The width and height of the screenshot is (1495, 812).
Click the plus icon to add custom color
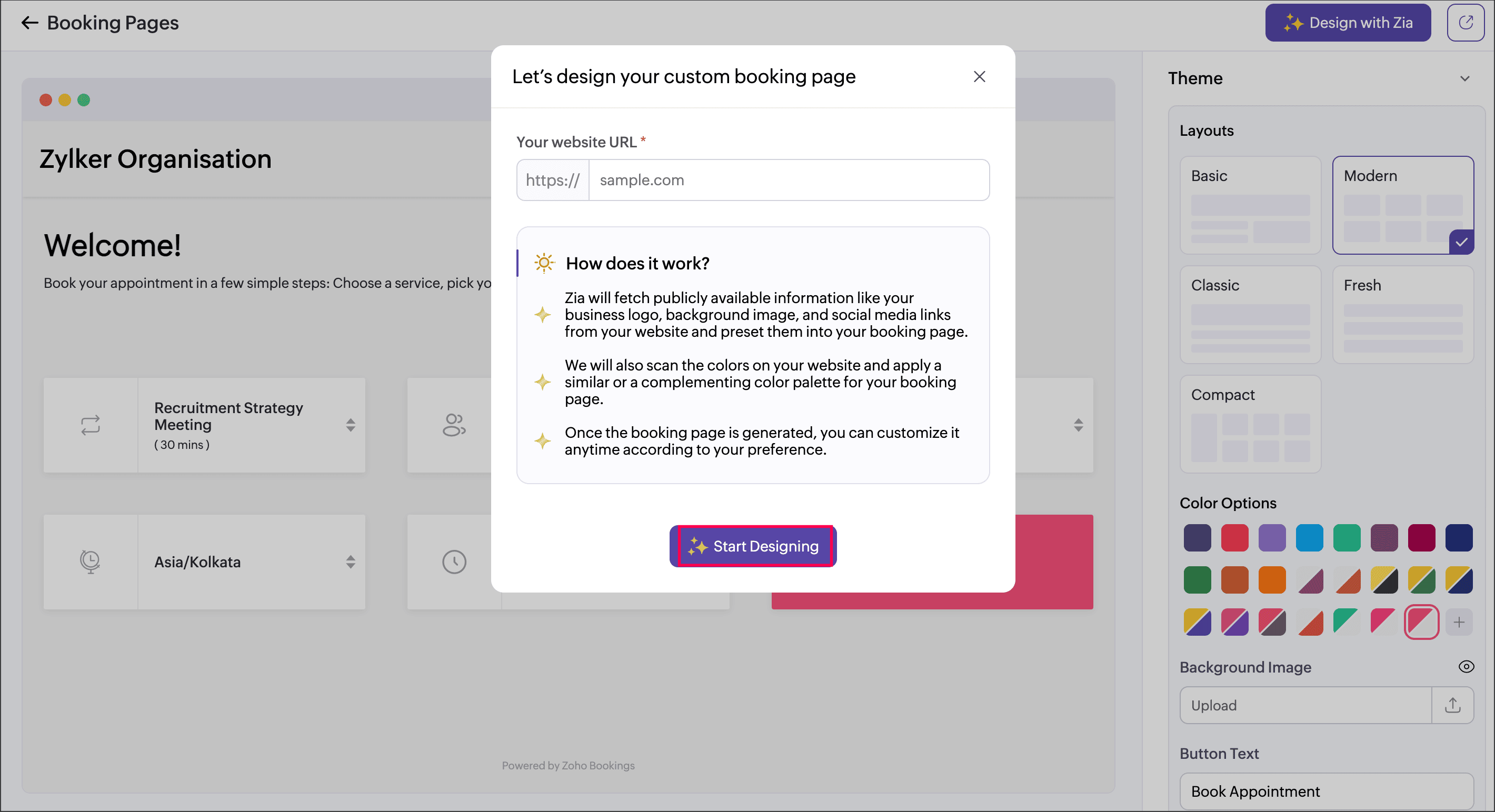pyautogui.click(x=1459, y=623)
